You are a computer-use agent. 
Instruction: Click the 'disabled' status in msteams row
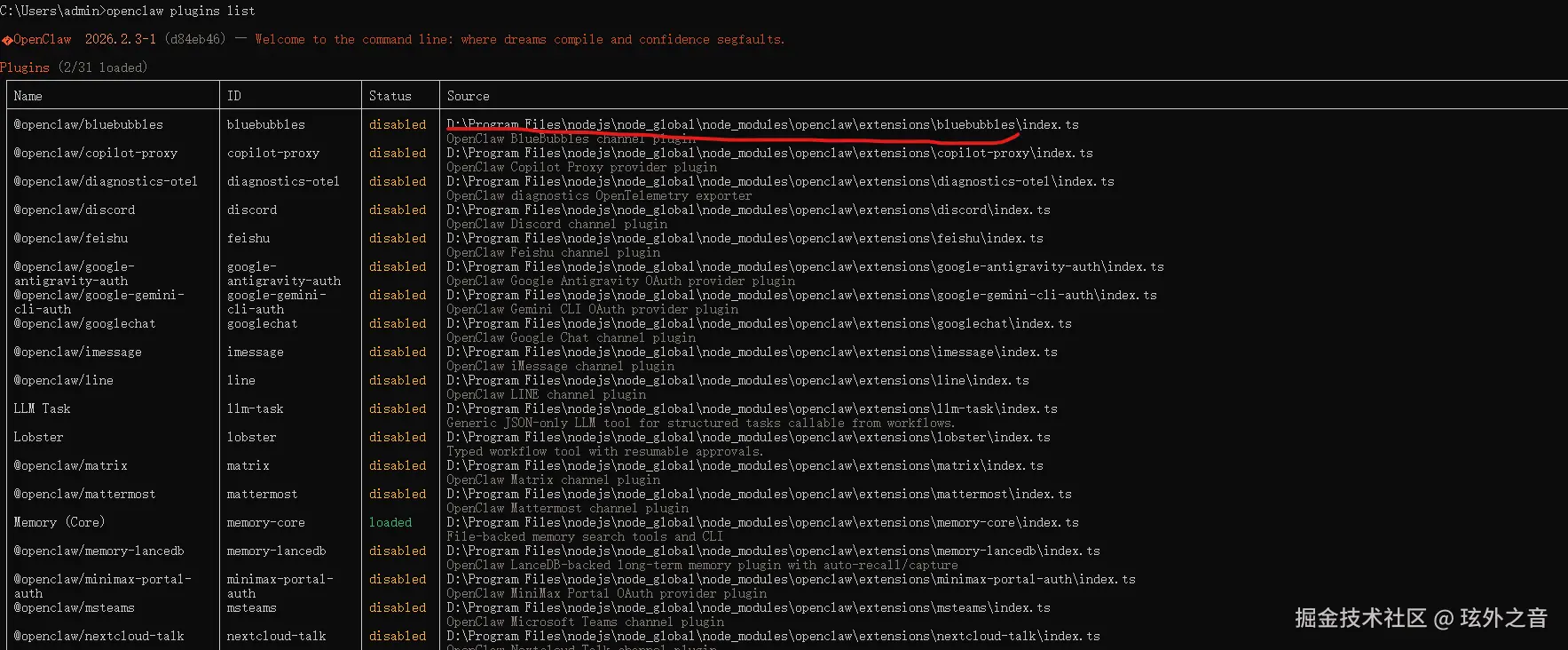pyautogui.click(x=398, y=607)
